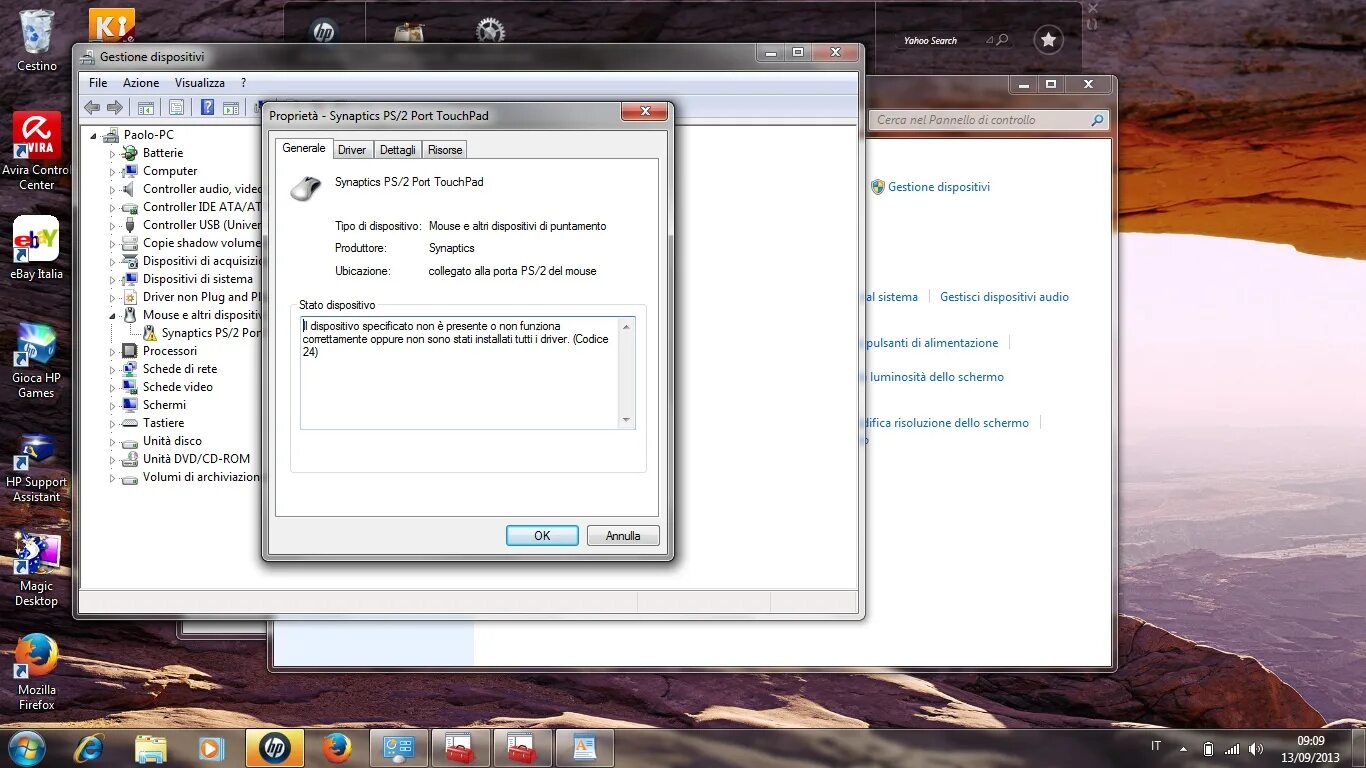Expand the Batterie node
1366x768 pixels.
click(113, 154)
